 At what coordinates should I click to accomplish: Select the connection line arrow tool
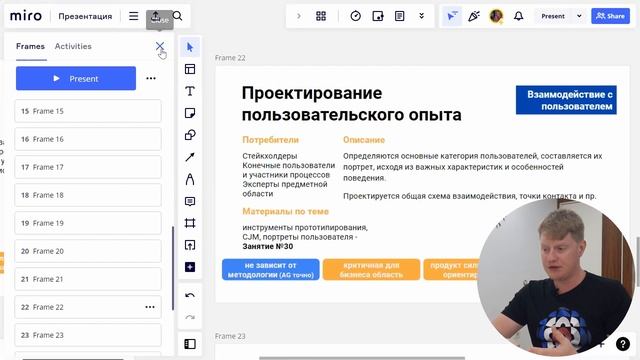click(190, 157)
